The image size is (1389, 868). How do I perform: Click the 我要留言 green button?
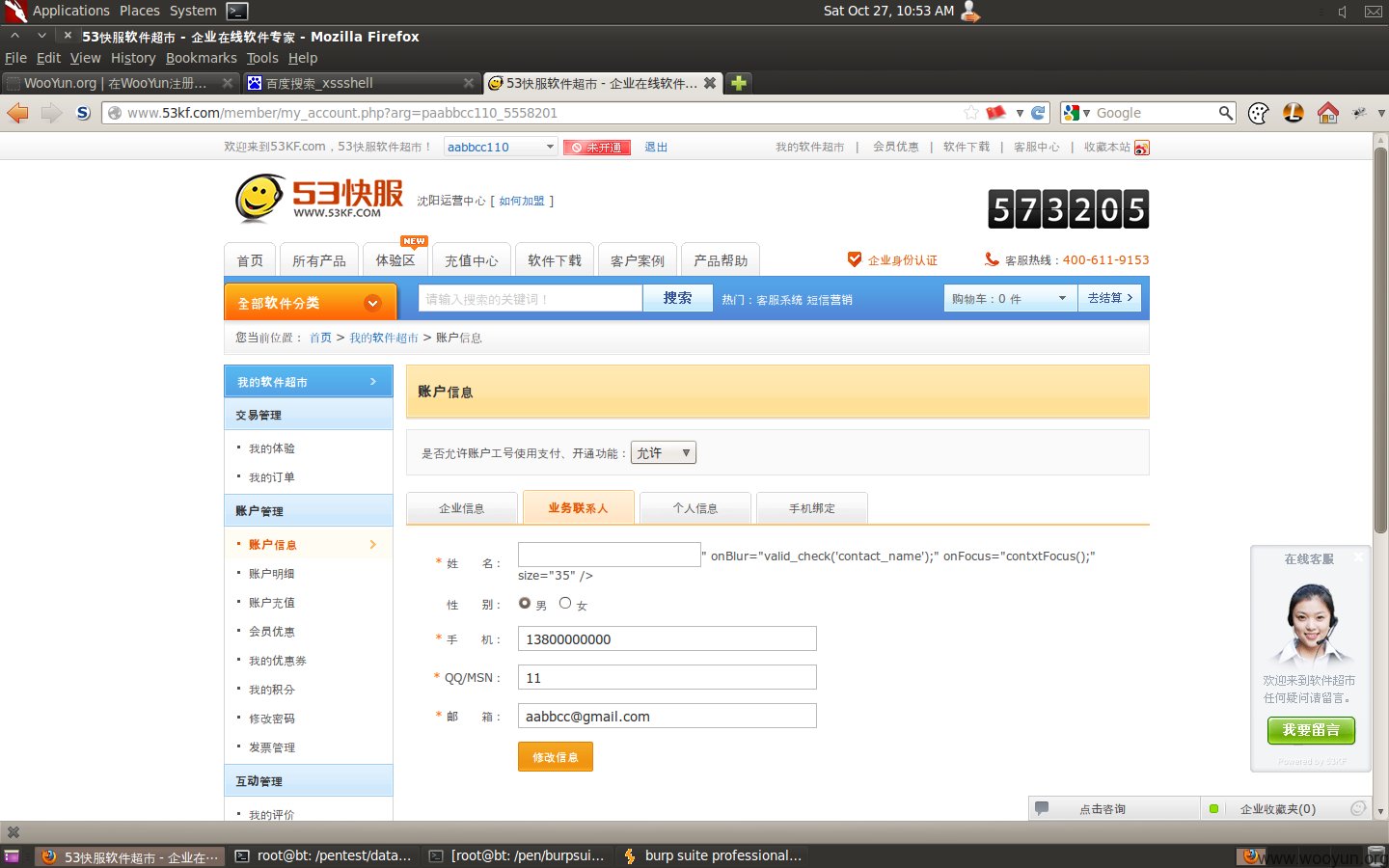point(1311,730)
